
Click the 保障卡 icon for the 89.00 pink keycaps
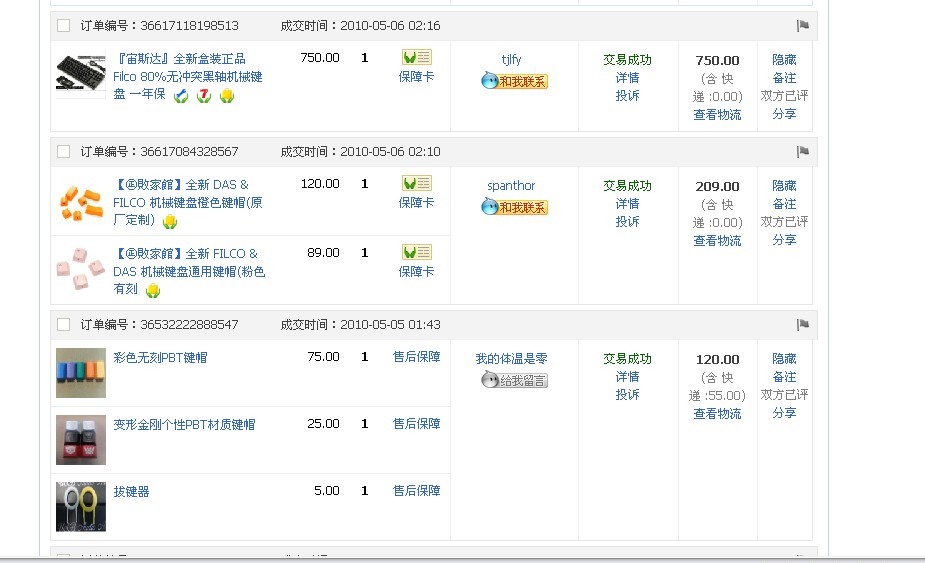(x=416, y=252)
